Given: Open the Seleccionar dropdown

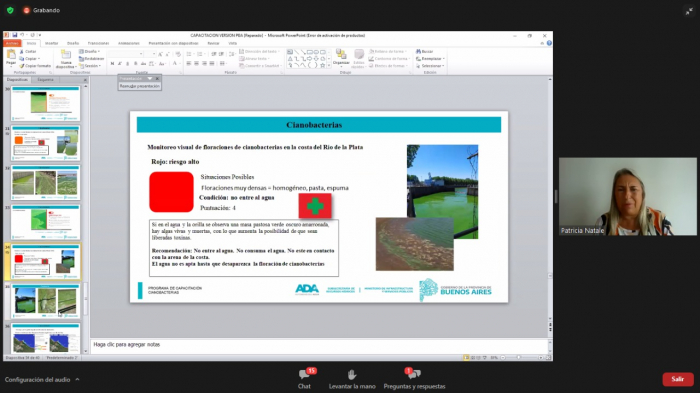Looking at the screenshot, I should 431,66.
